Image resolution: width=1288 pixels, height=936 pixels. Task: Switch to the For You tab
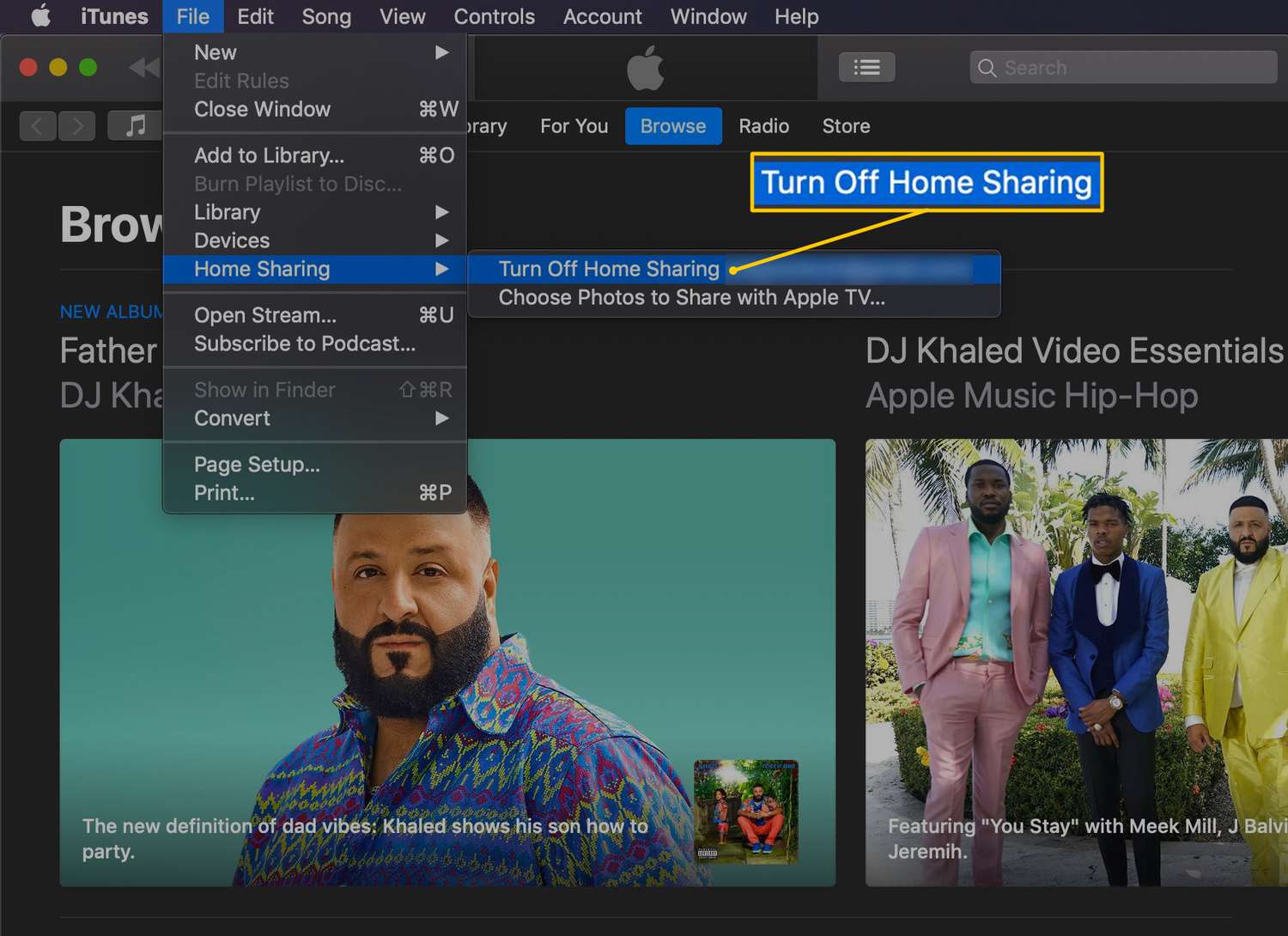tap(574, 126)
